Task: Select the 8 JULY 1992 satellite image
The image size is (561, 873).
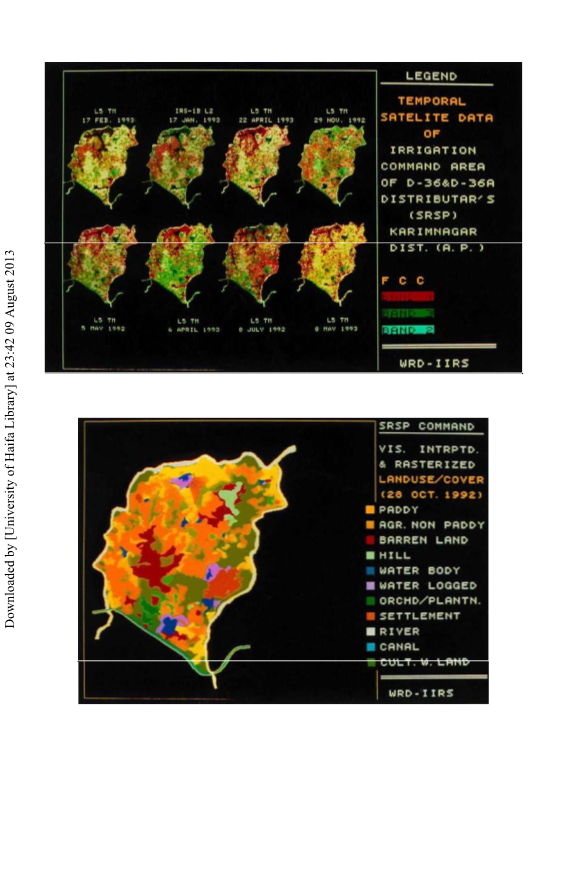Action: (256, 264)
